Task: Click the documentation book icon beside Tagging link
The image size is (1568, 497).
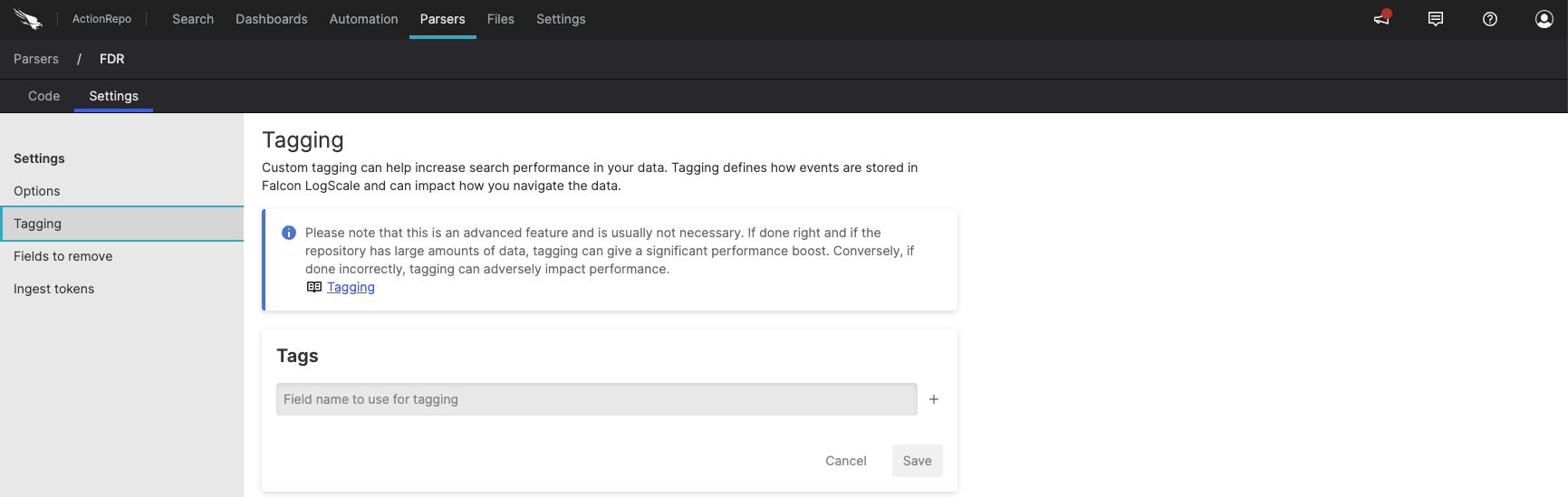Action: pyautogui.click(x=314, y=287)
